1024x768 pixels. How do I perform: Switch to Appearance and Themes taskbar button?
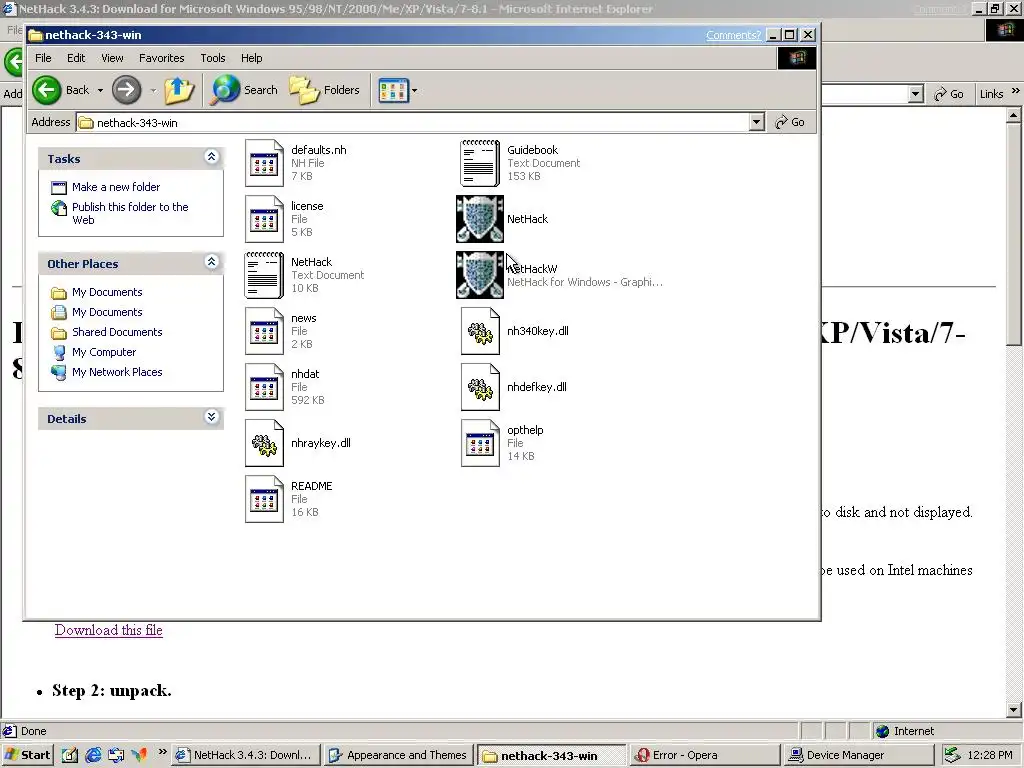pyautogui.click(x=399, y=755)
